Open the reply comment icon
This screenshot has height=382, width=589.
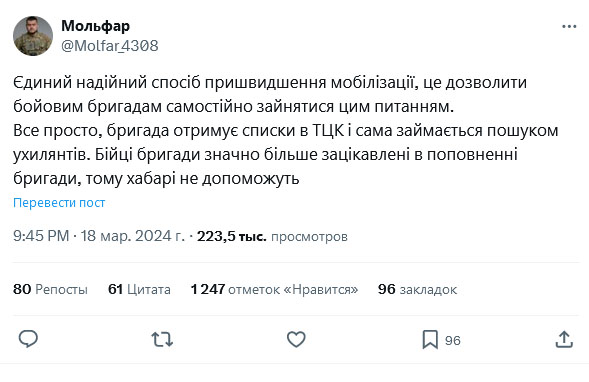(x=28, y=339)
